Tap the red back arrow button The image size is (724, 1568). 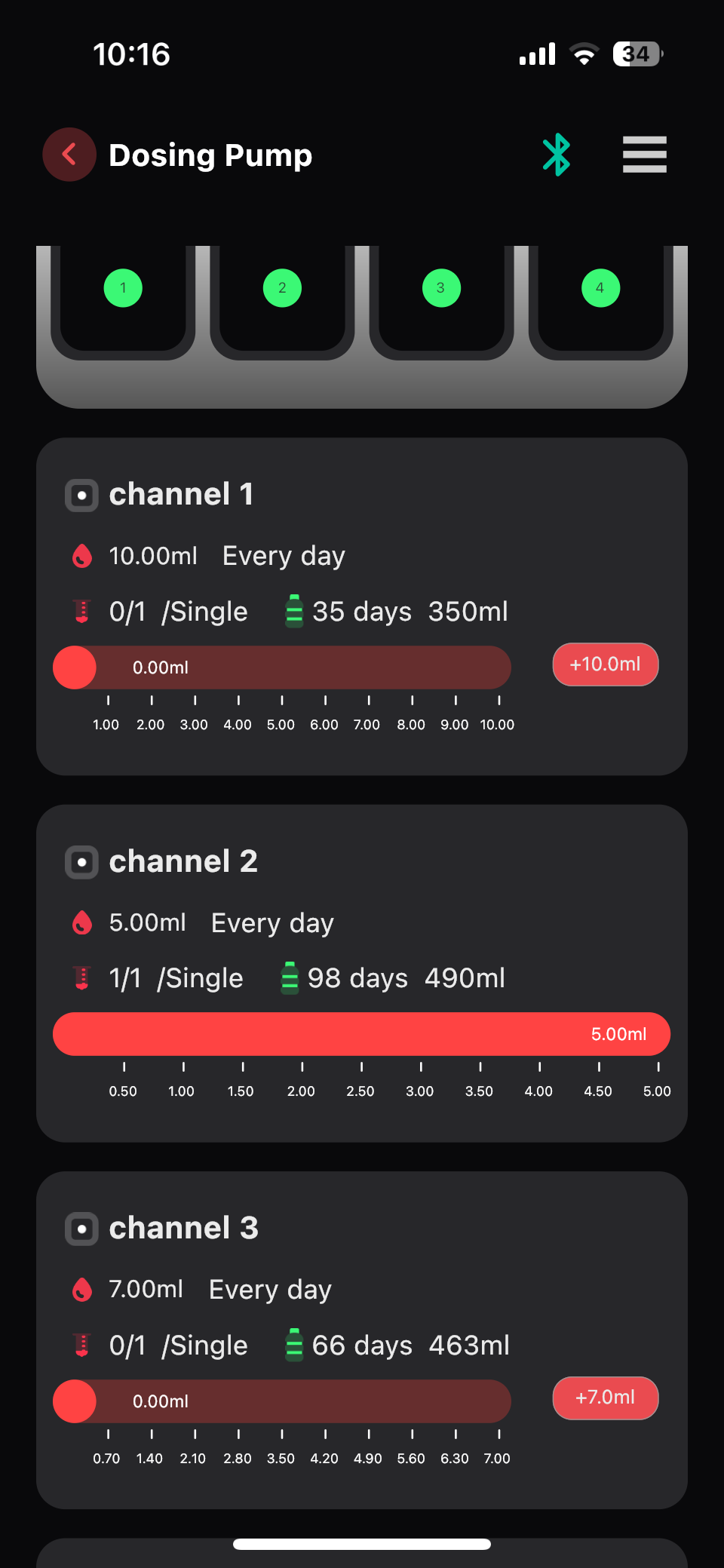pyautogui.click(x=69, y=155)
